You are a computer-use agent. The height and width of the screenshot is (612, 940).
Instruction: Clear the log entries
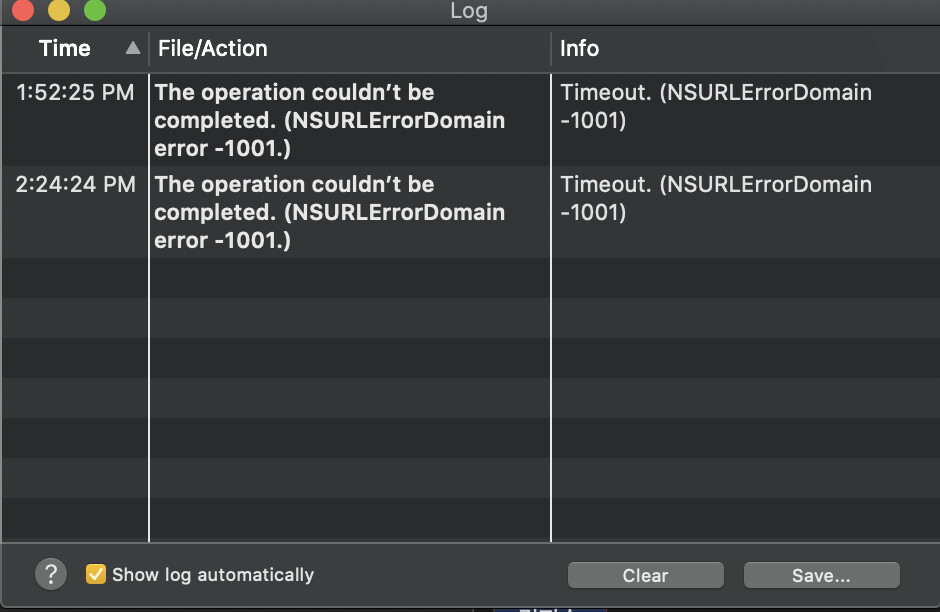click(646, 575)
